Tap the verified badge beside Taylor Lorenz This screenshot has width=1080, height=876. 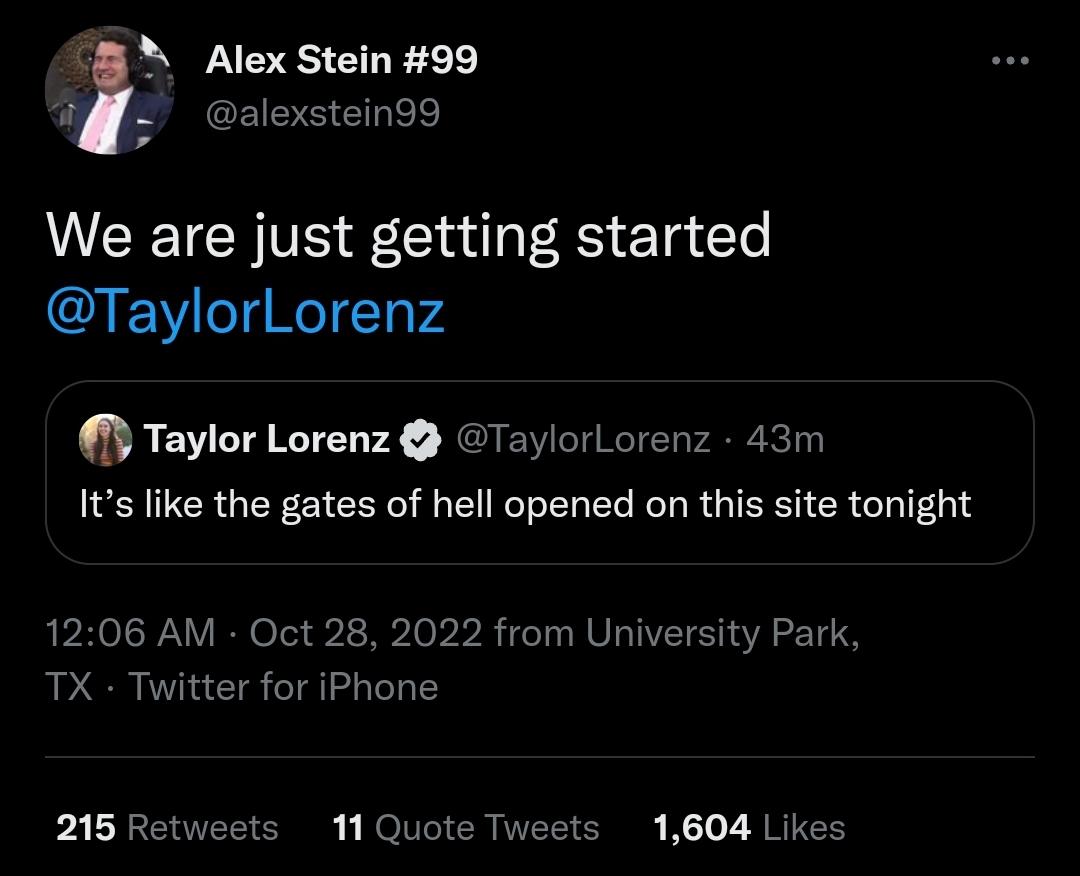pos(421,439)
